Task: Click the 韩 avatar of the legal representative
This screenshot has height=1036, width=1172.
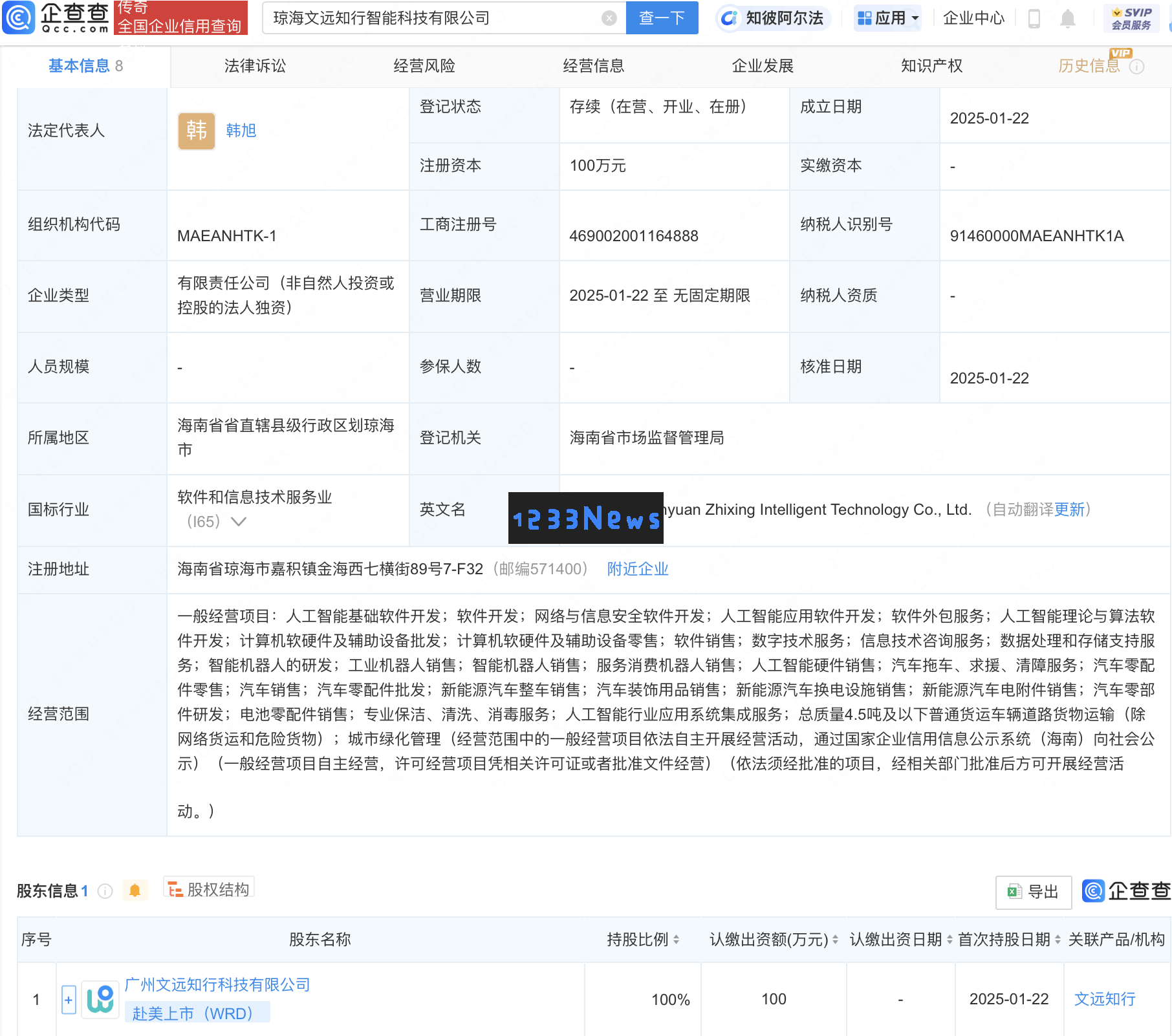Action: (195, 131)
